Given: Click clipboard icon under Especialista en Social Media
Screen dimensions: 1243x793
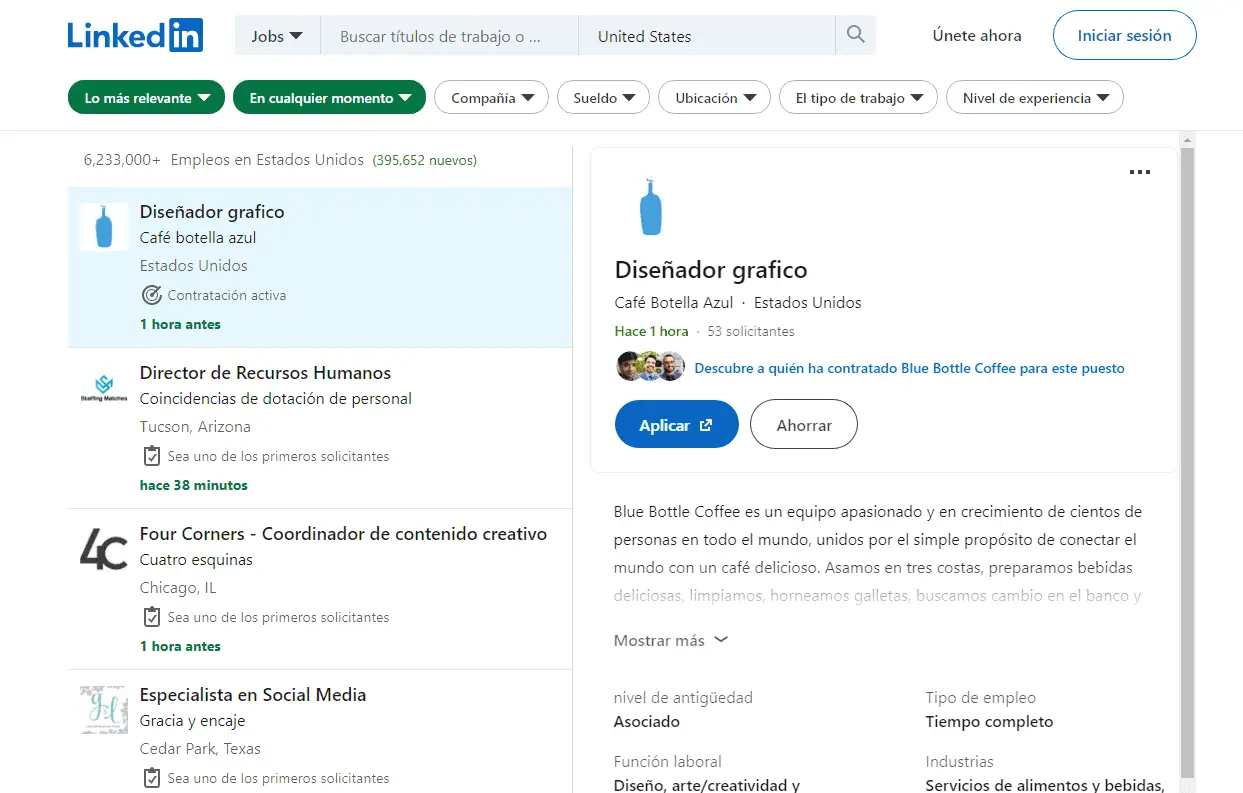Looking at the screenshot, I should [x=151, y=778].
